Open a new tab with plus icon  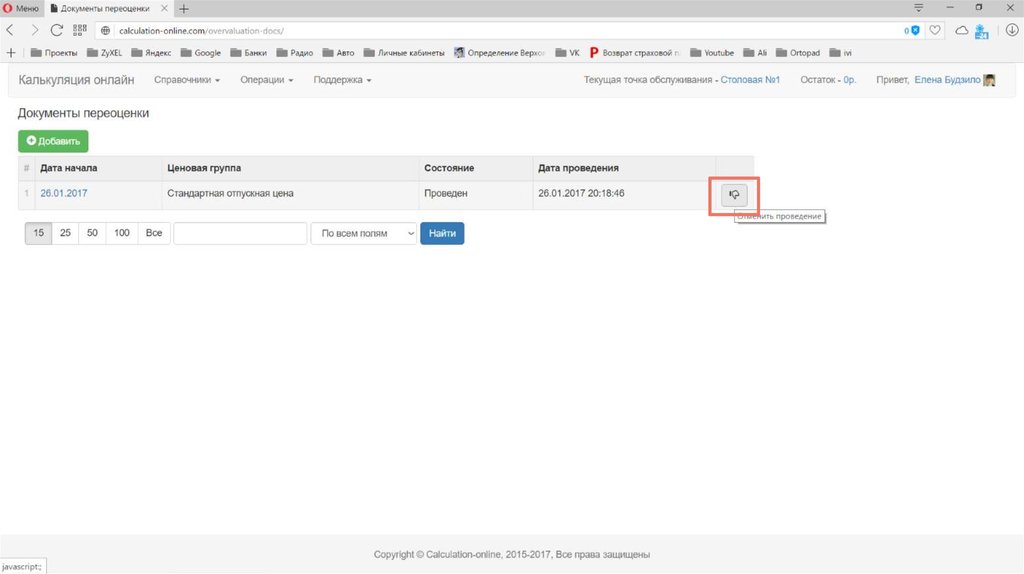pos(183,8)
